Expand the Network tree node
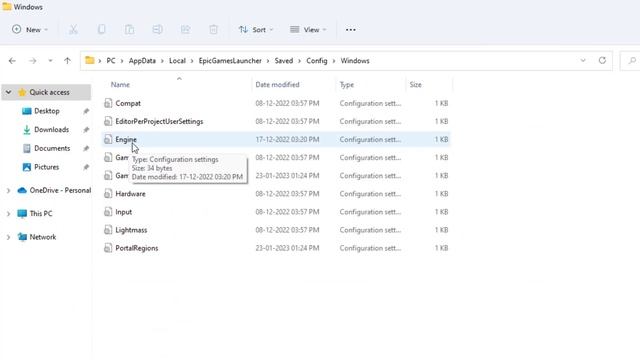 pos(8,237)
